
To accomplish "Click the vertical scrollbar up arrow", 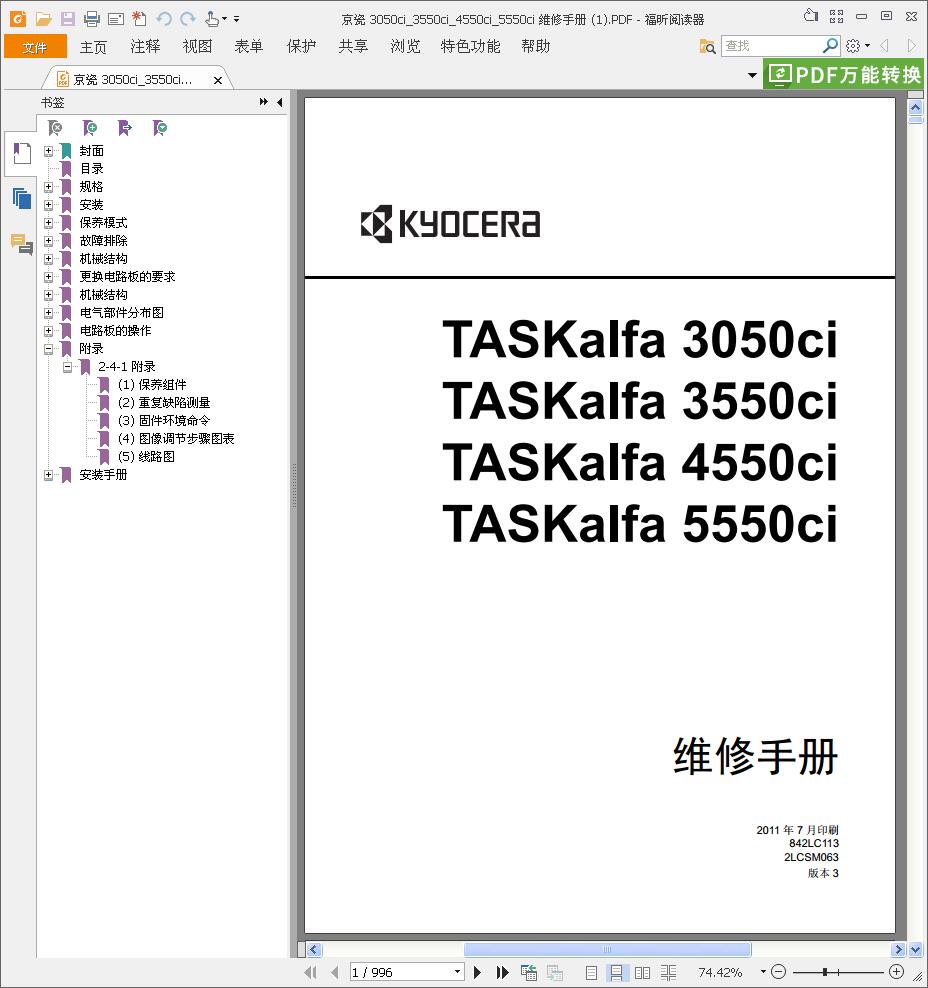I will tap(915, 108).
